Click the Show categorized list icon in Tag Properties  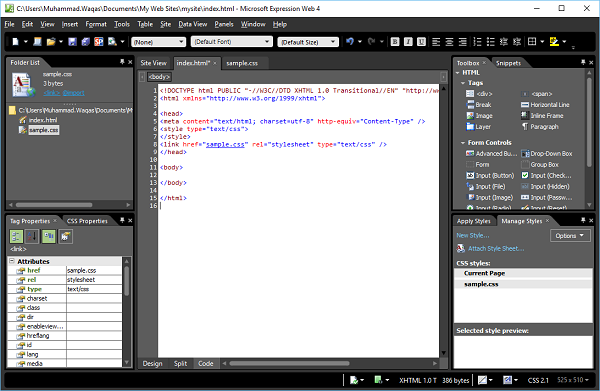coord(16,236)
